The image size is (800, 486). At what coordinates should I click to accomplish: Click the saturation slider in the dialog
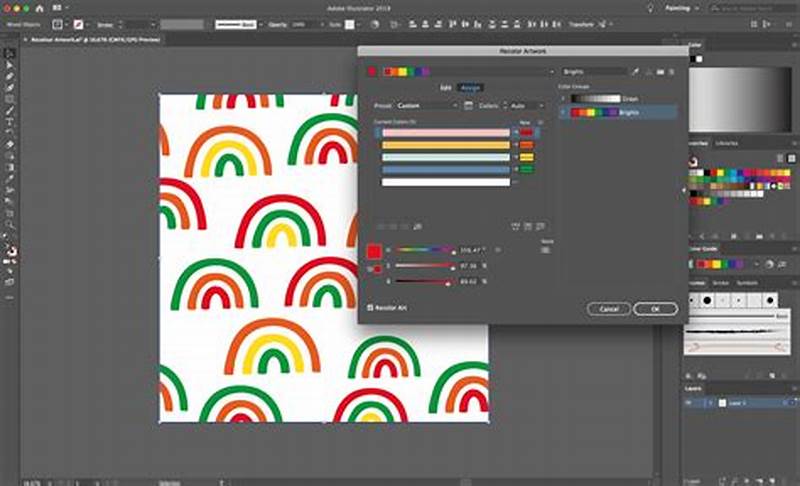424,266
